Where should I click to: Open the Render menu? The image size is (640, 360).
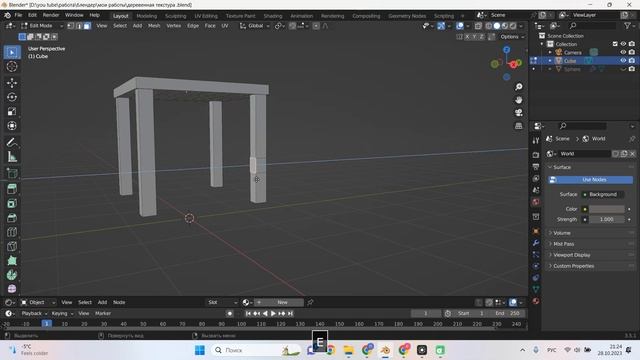[x=51, y=15]
